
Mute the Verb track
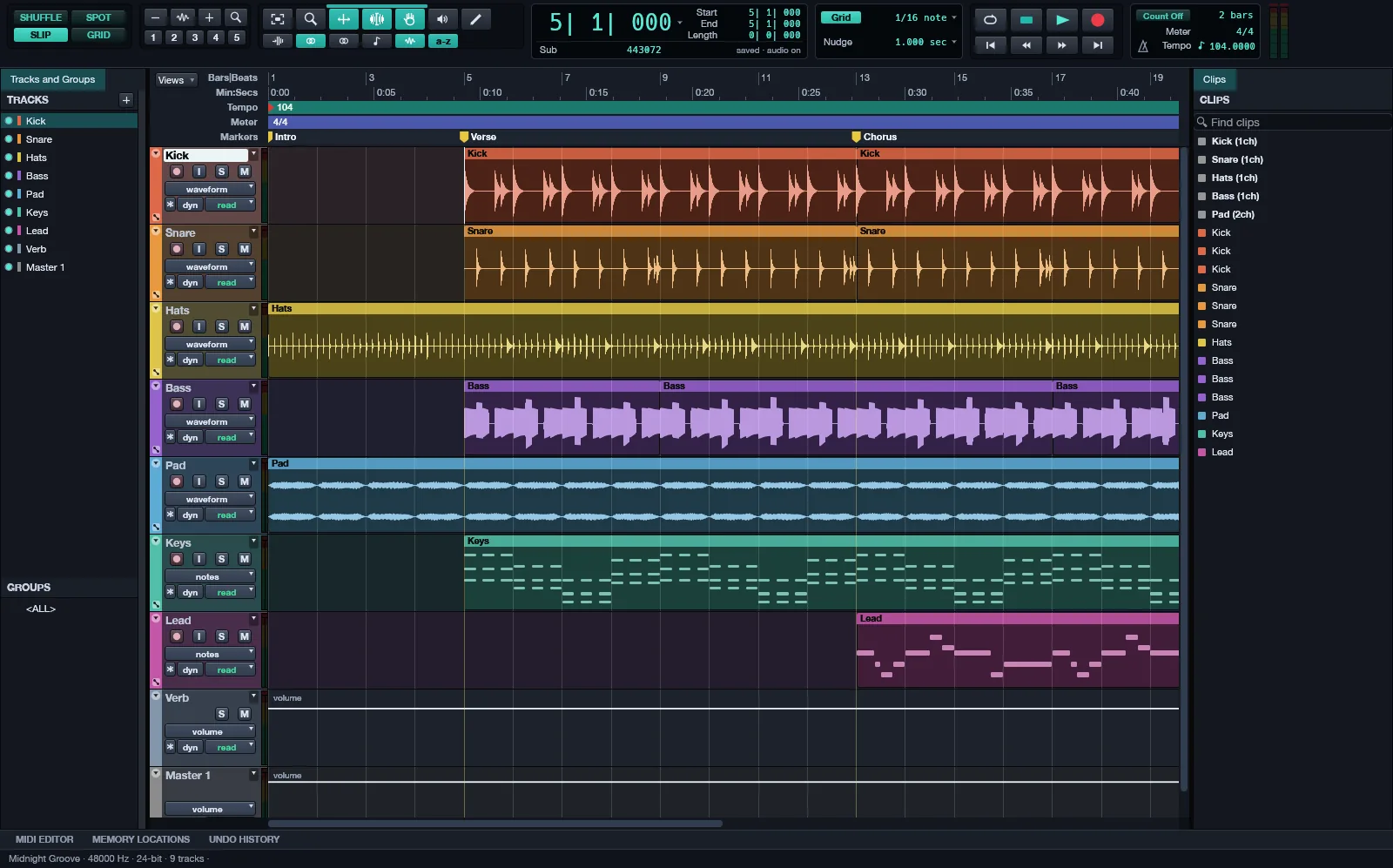245,714
